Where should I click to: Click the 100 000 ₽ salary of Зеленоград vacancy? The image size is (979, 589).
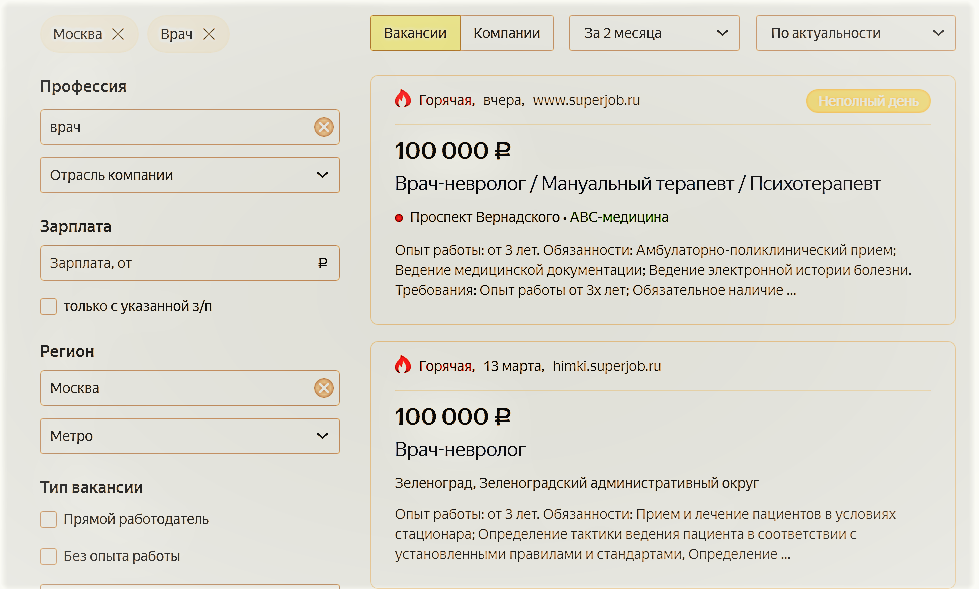pos(453,417)
